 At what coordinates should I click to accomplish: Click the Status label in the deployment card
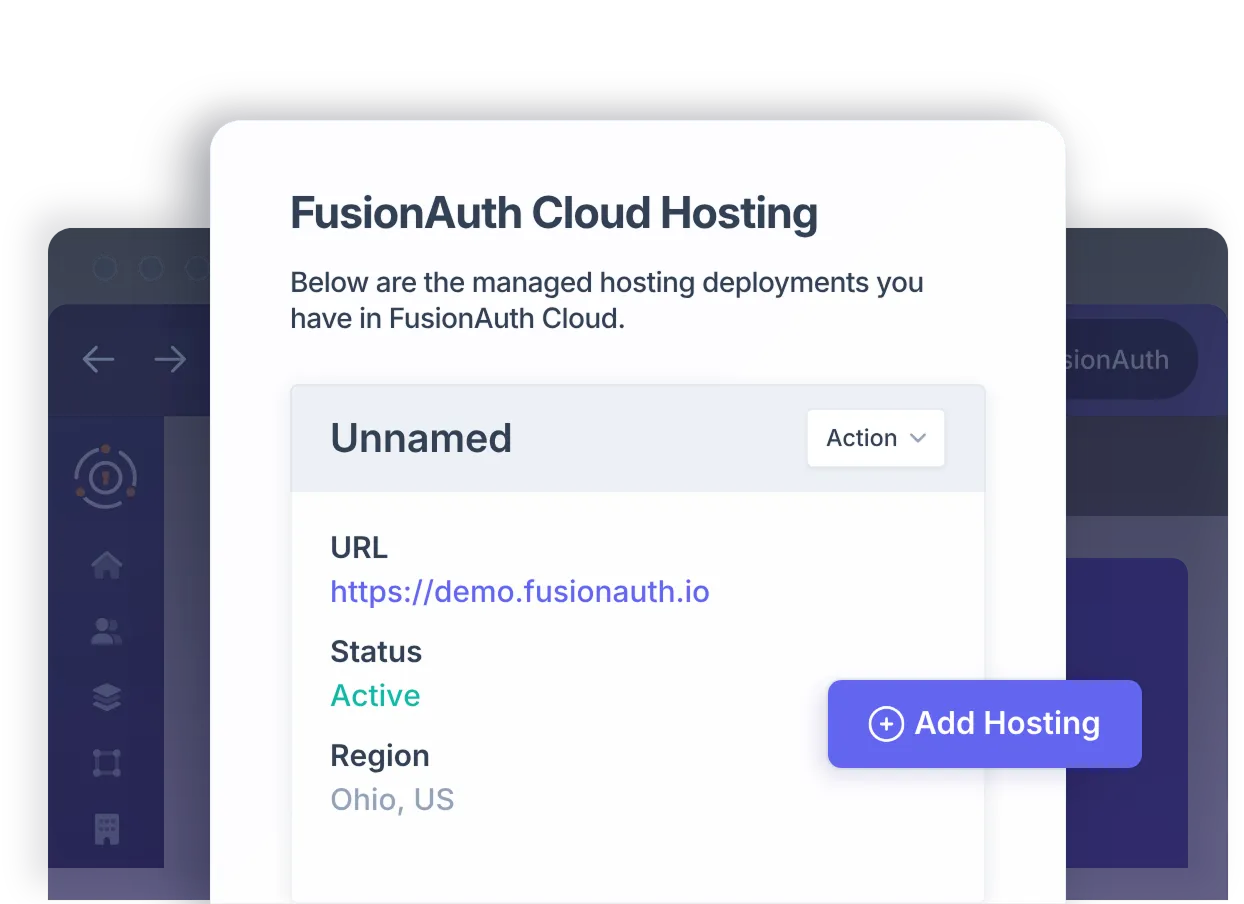pyautogui.click(x=376, y=651)
